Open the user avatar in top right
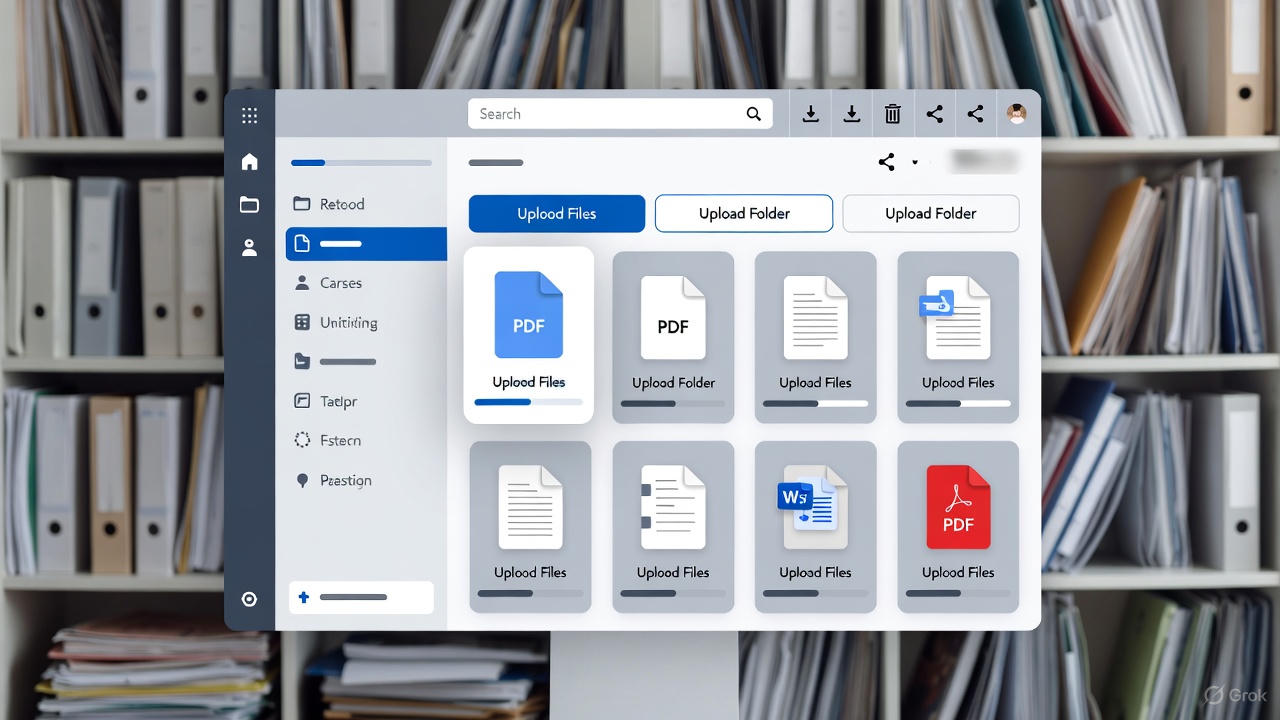Image resolution: width=1280 pixels, height=720 pixels. coord(1017,114)
